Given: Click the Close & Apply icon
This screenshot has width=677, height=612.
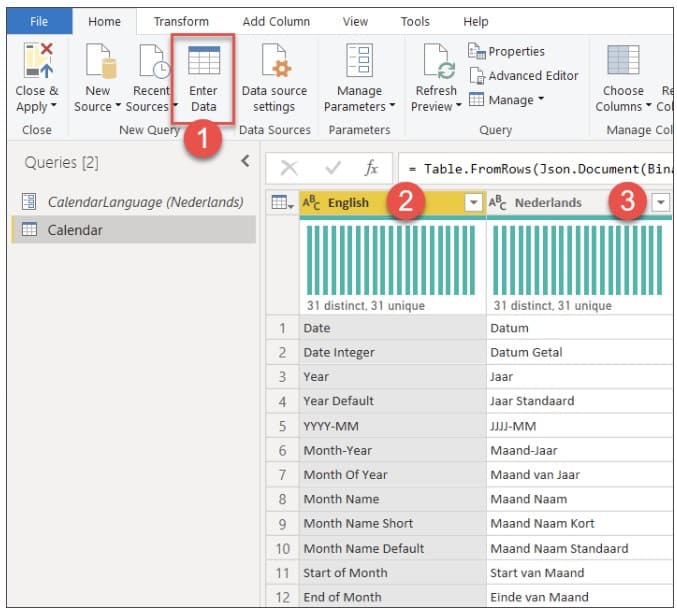Looking at the screenshot, I should pos(38,60).
